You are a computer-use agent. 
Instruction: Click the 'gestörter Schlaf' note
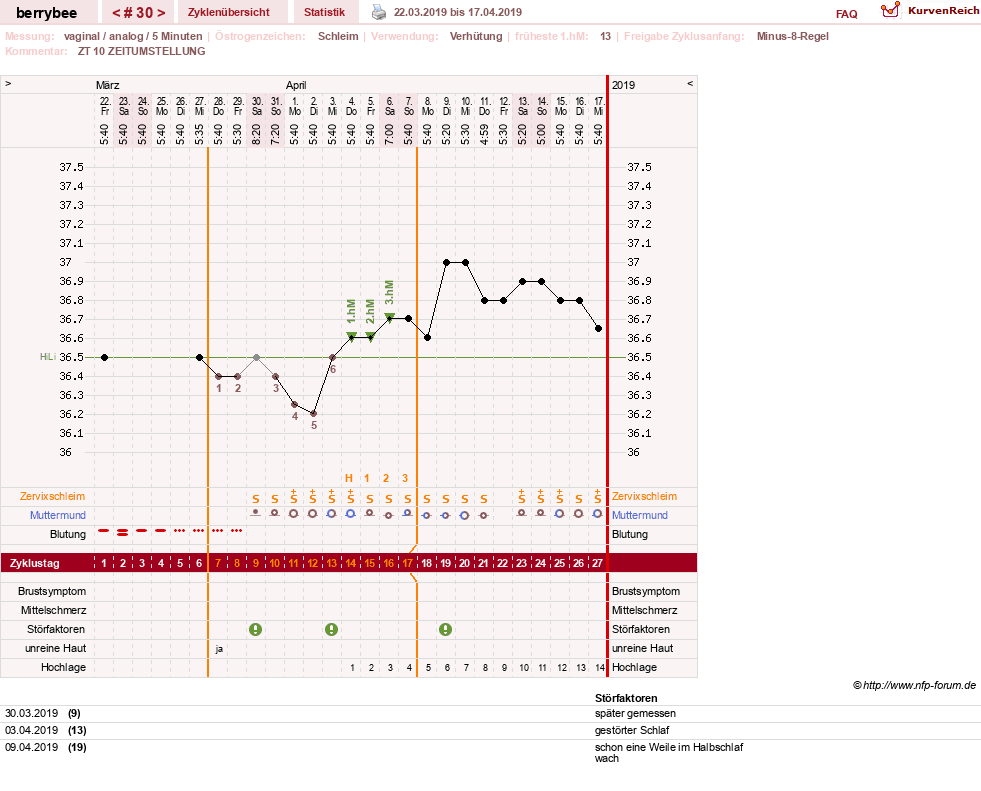632,730
